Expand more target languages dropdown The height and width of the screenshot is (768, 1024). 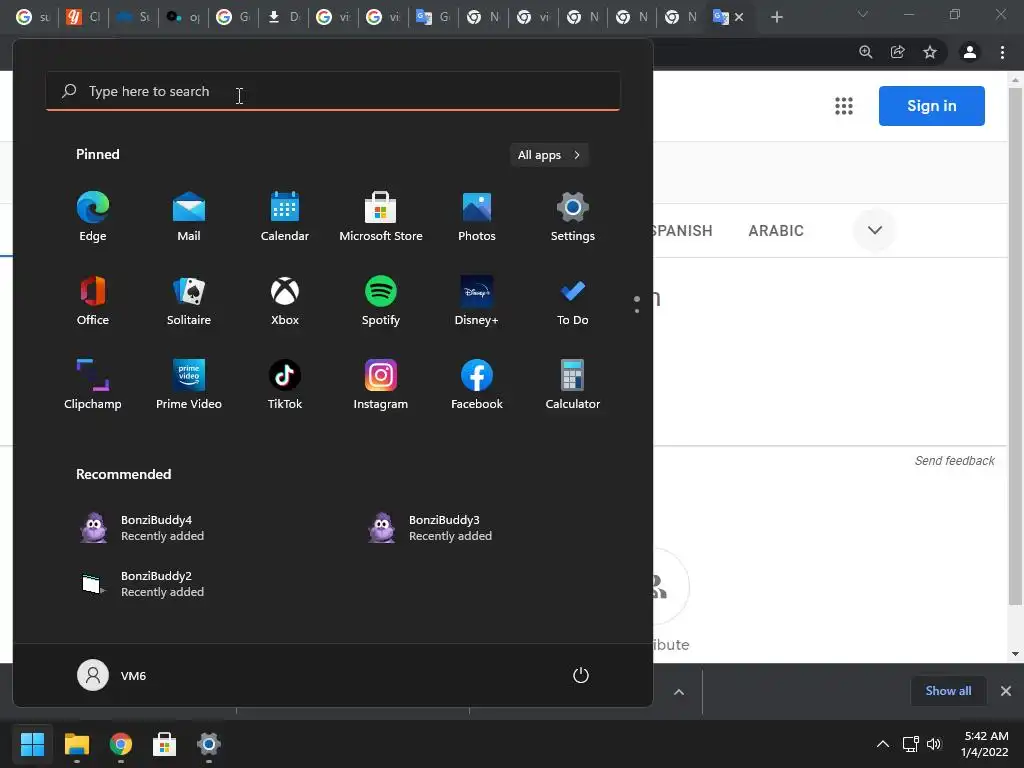coord(874,230)
